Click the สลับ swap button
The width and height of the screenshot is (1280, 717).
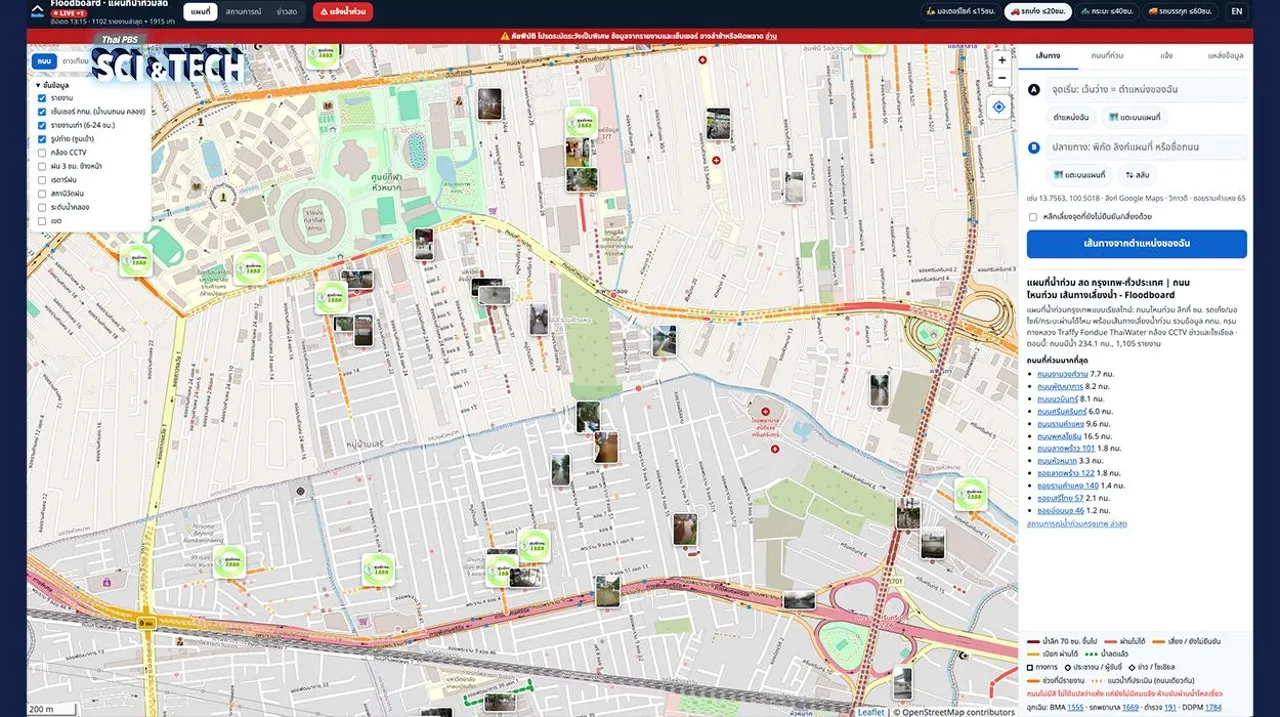[x=1137, y=175]
